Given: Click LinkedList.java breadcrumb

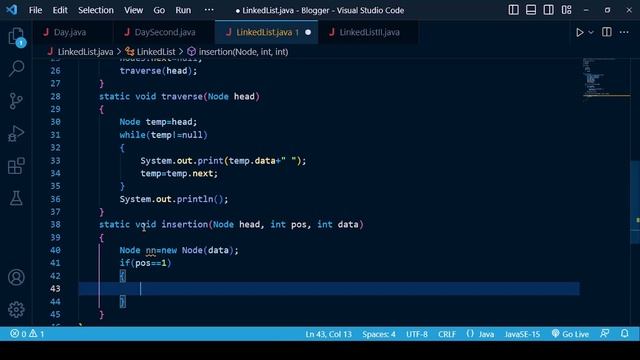Looking at the screenshot, I should [85, 52].
